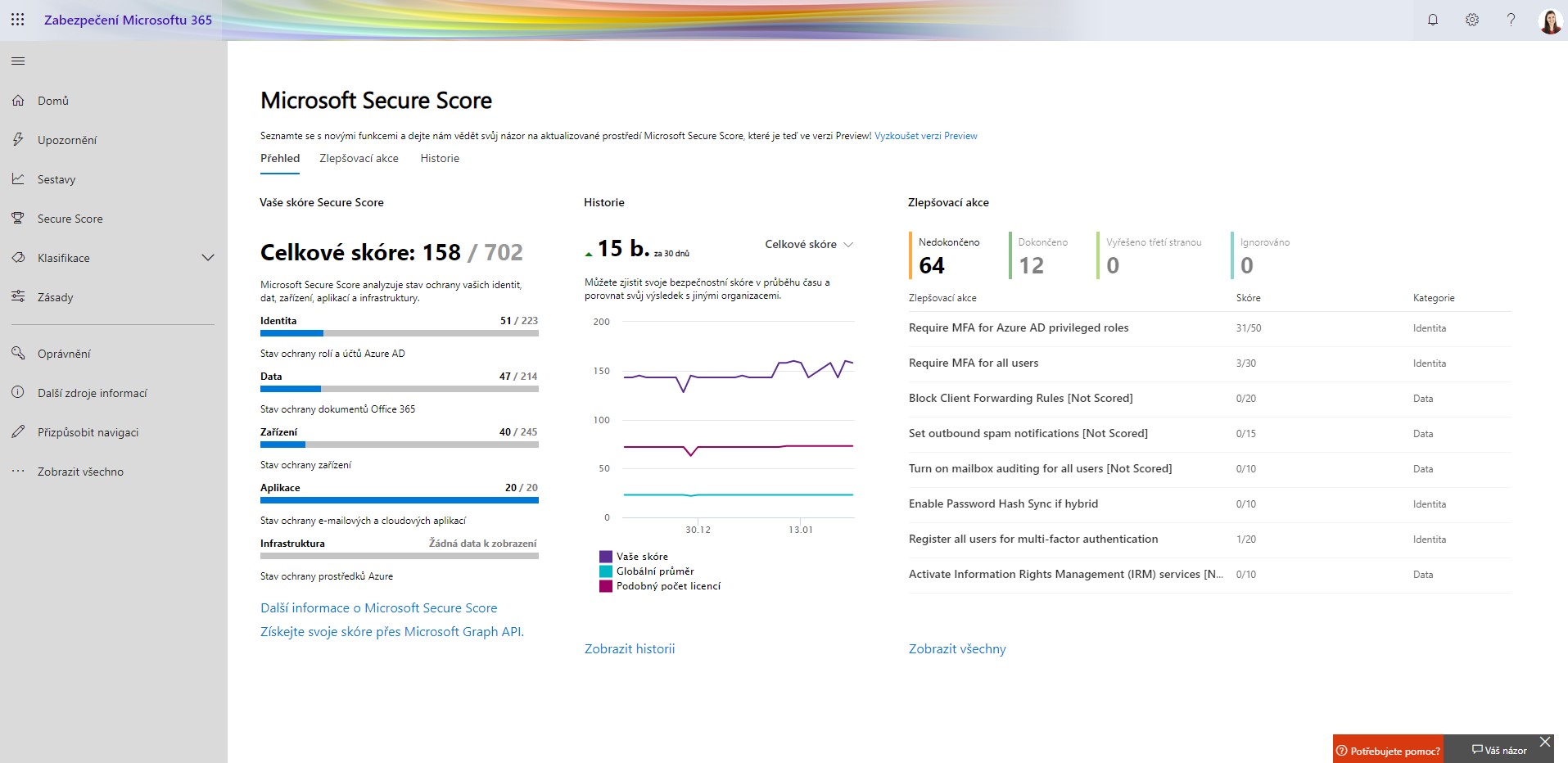Viewport: 1568px width, 763px height.
Task: Click the Zařízení progress bar
Action: point(400,445)
